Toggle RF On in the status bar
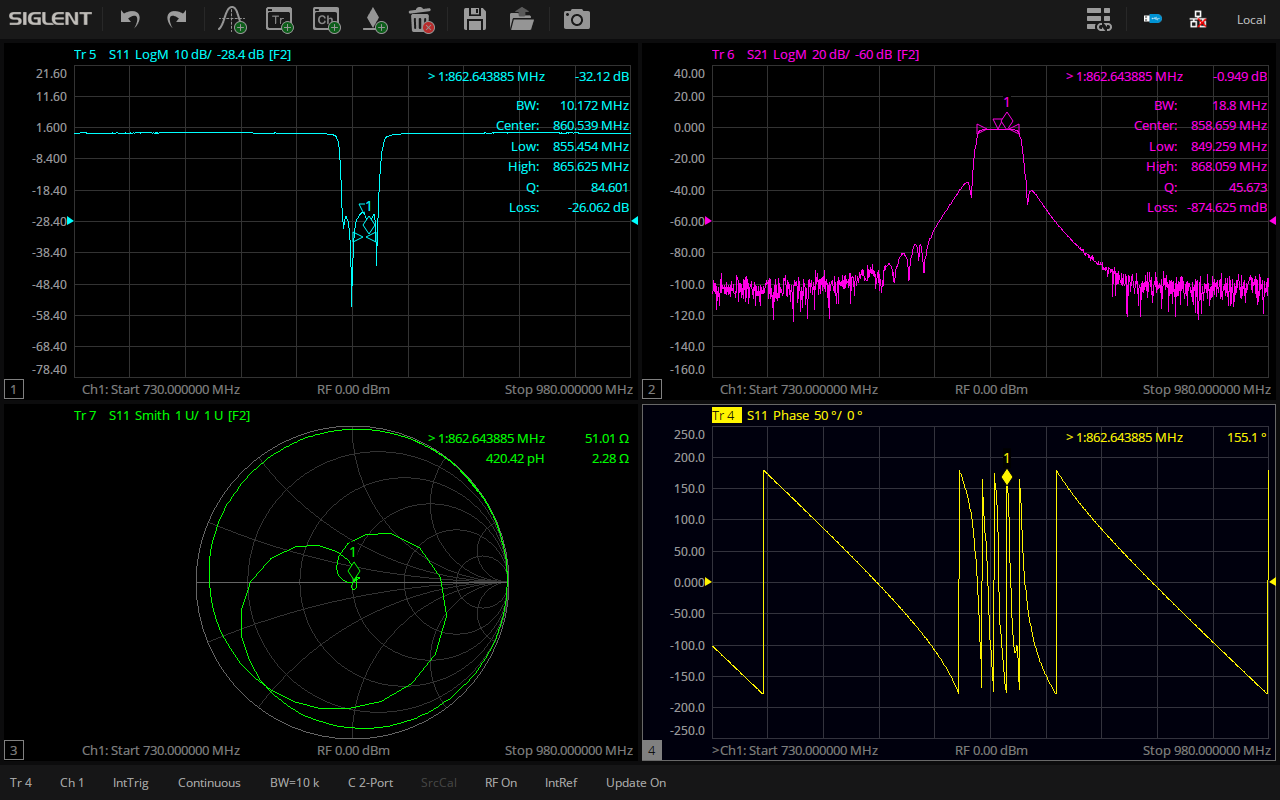The image size is (1280, 800). point(501,783)
